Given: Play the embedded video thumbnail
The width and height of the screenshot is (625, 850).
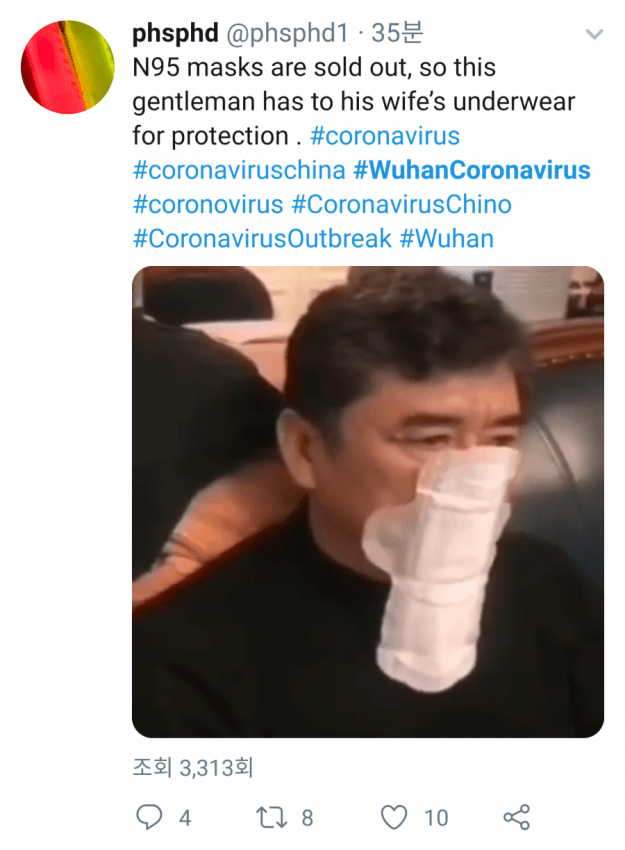Looking at the screenshot, I should tap(368, 501).
